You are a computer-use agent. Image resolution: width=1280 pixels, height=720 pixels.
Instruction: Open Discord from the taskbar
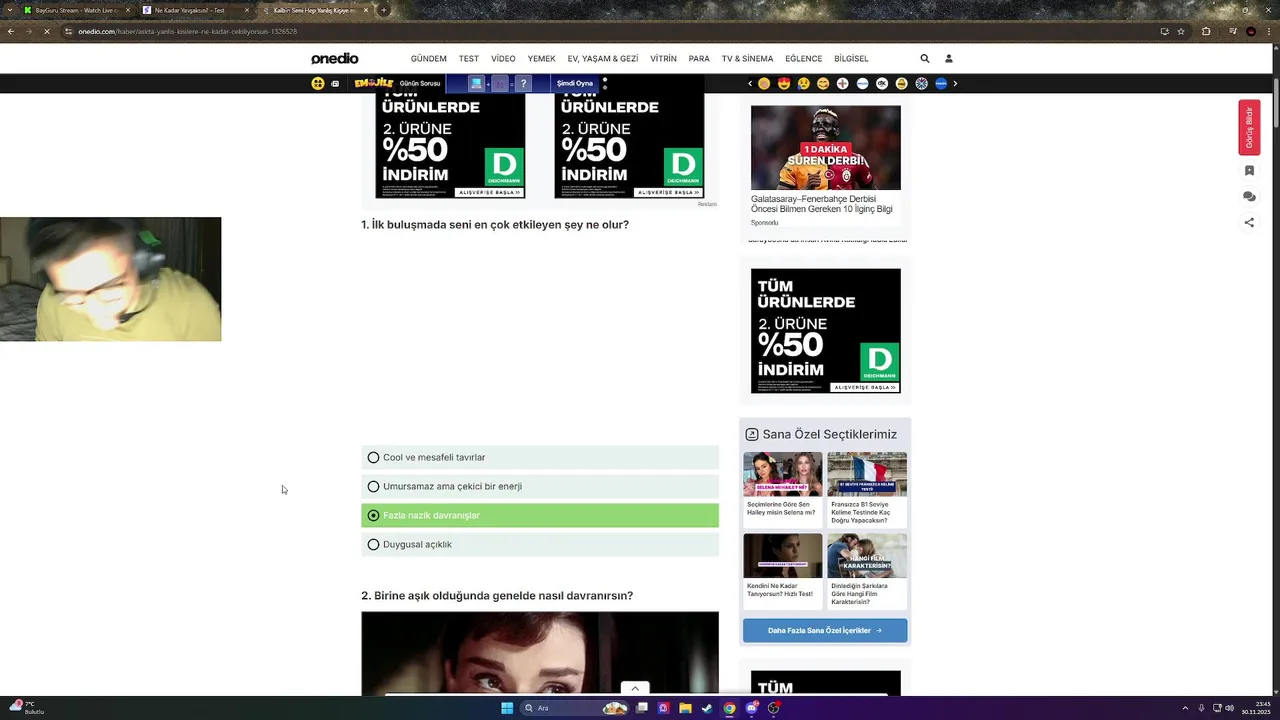[x=751, y=708]
